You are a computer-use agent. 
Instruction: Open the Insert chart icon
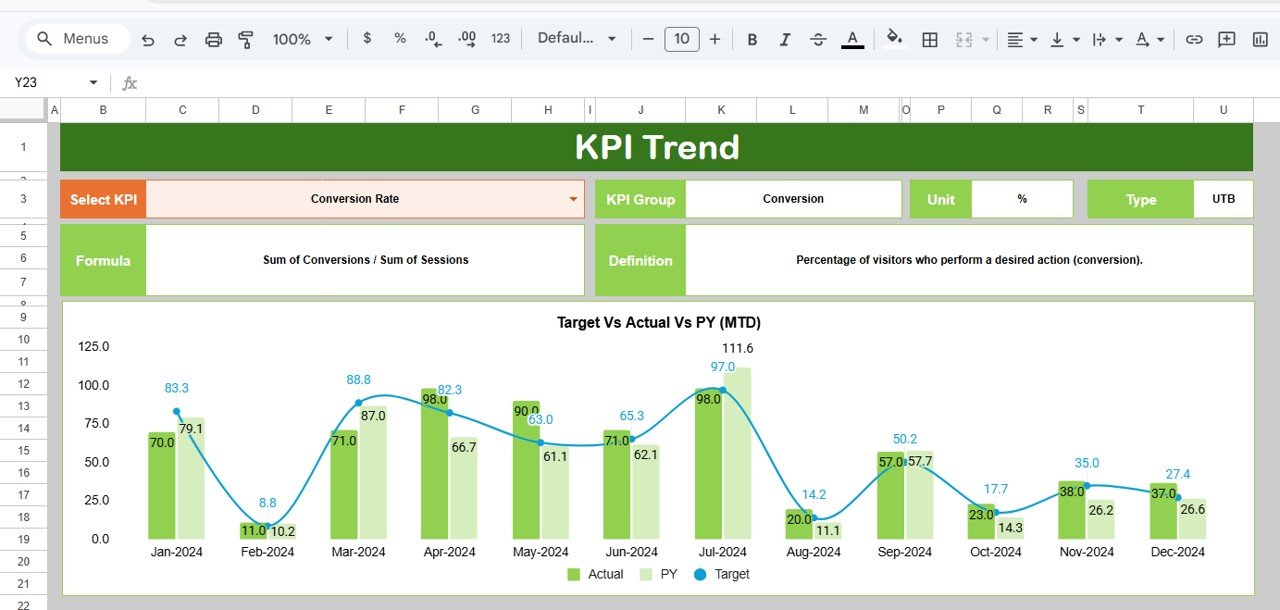(1260, 39)
